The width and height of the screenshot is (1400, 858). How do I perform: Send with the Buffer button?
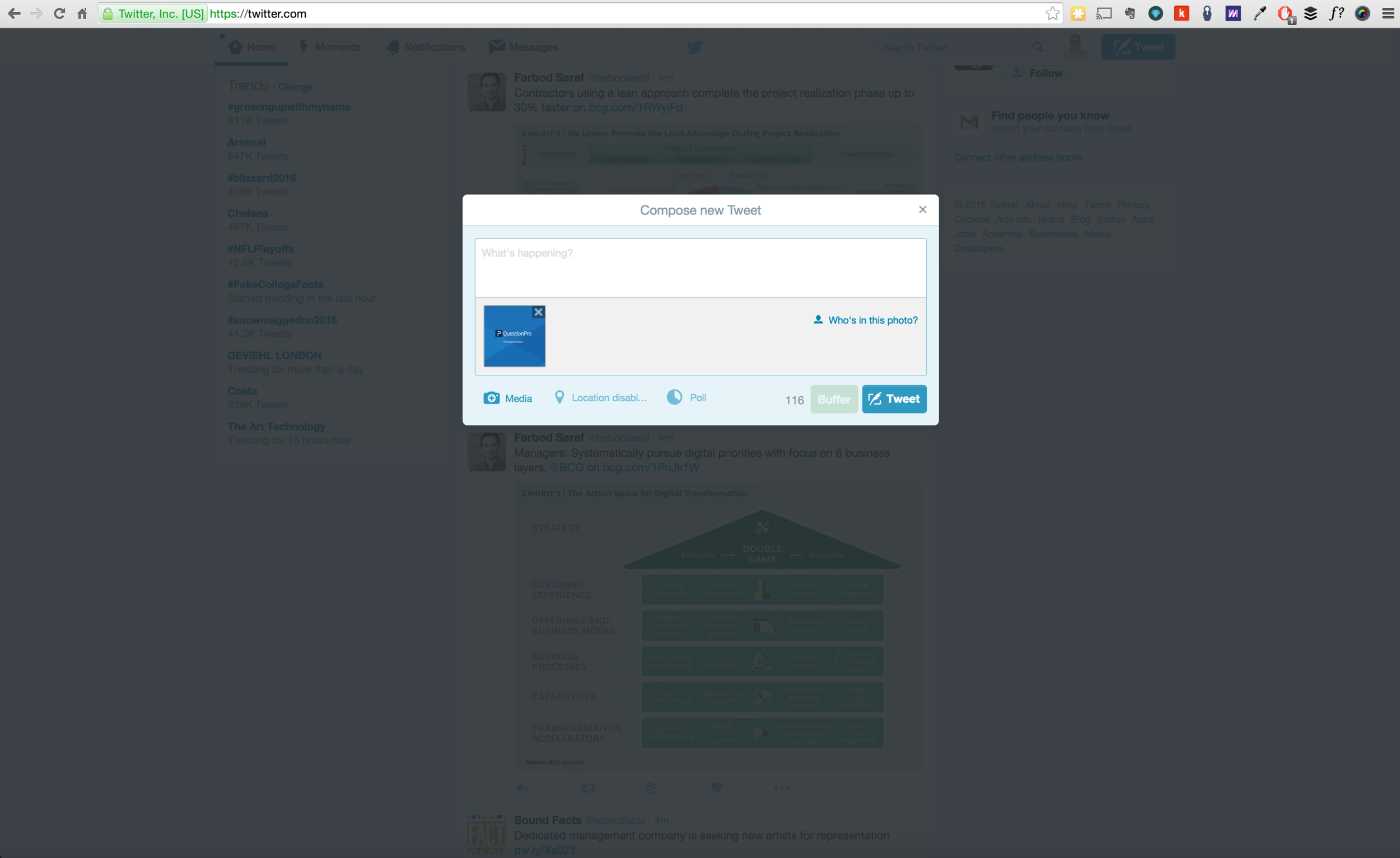pos(834,399)
